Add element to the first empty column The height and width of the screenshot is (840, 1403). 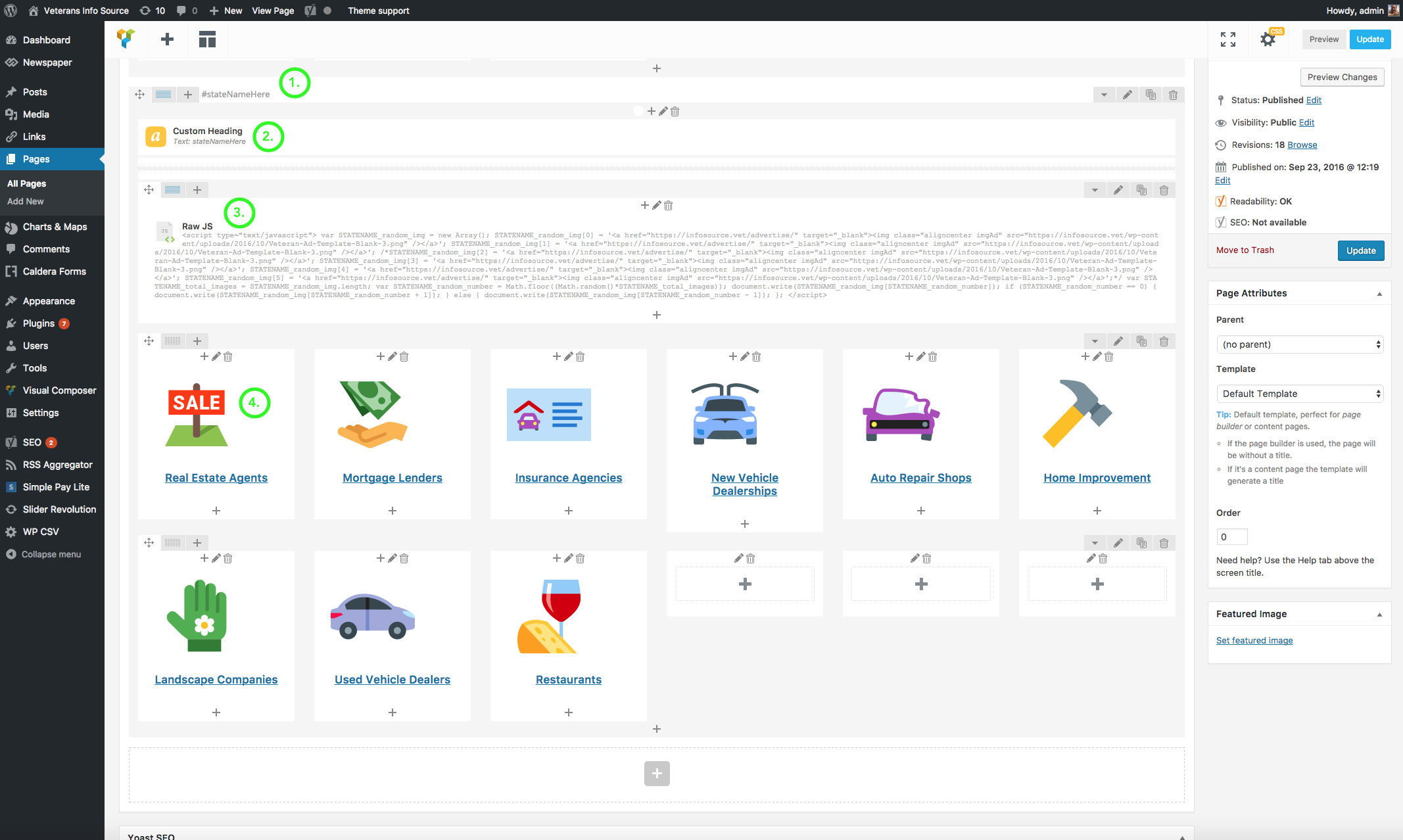pyautogui.click(x=745, y=584)
